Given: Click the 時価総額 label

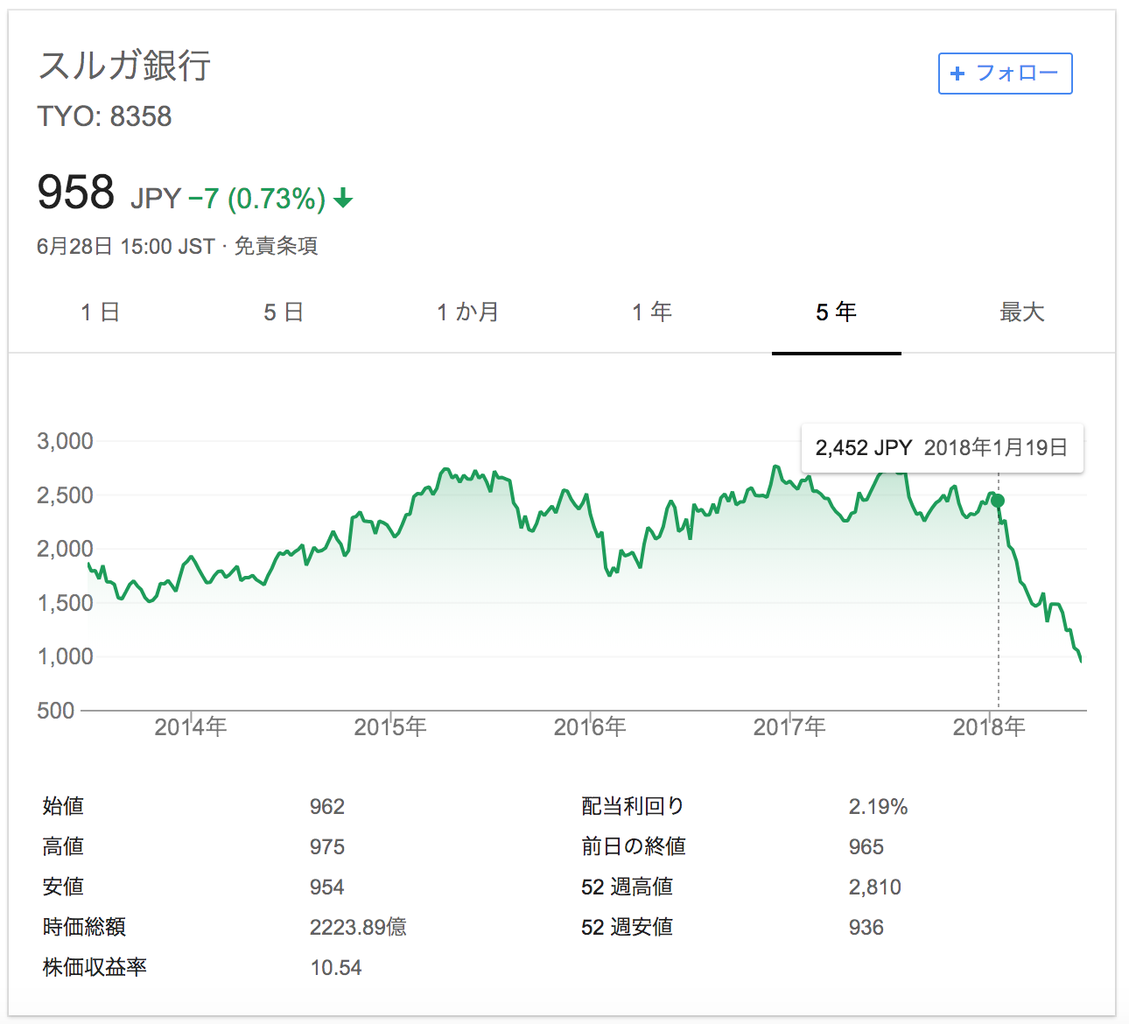Looking at the screenshot, I should pyautogui.click(x=84, y=928).
